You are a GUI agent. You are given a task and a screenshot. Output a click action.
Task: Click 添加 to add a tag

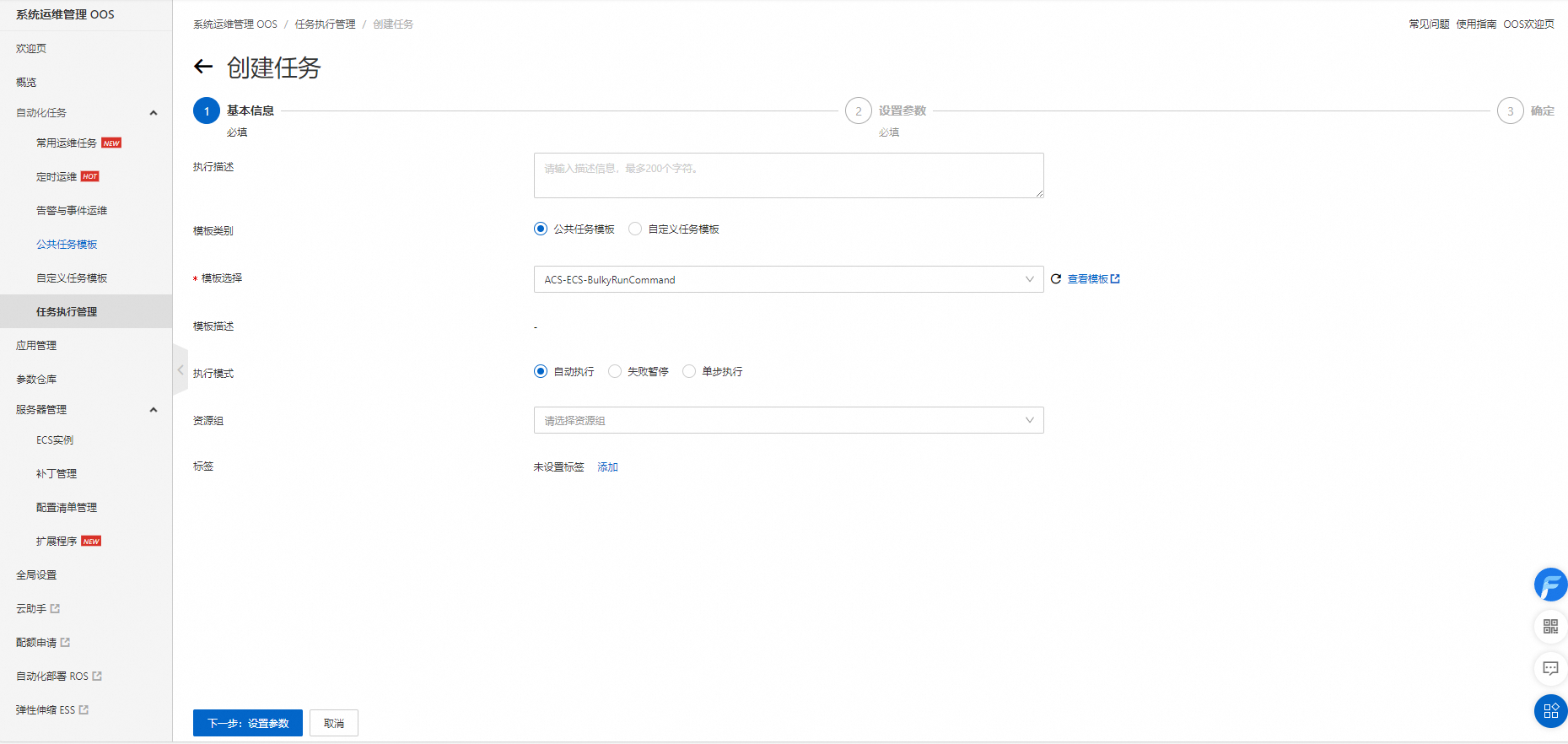607,466
